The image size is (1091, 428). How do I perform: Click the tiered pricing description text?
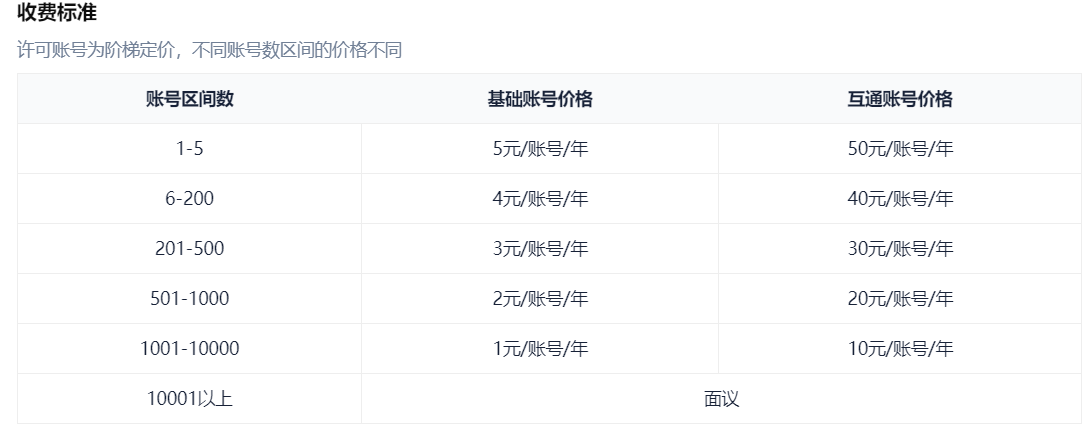pos(210,50)
